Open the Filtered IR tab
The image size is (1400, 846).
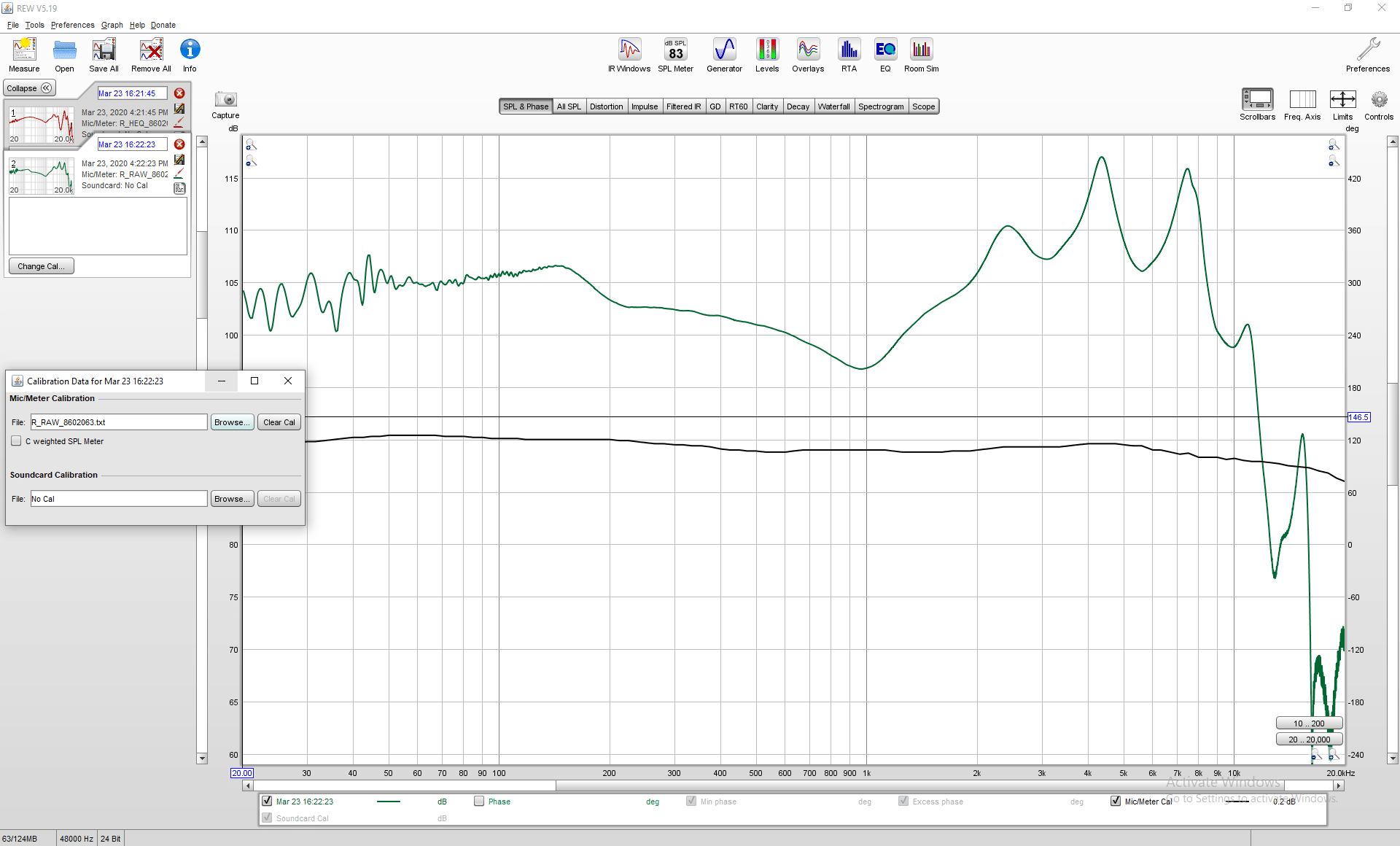point(683,106)
